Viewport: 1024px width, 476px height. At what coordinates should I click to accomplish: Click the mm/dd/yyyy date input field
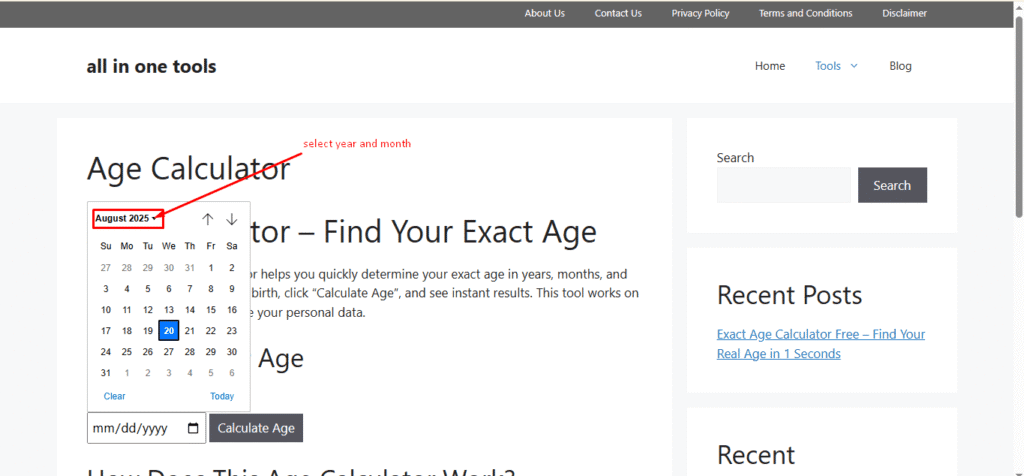click(x=146, y=428)
